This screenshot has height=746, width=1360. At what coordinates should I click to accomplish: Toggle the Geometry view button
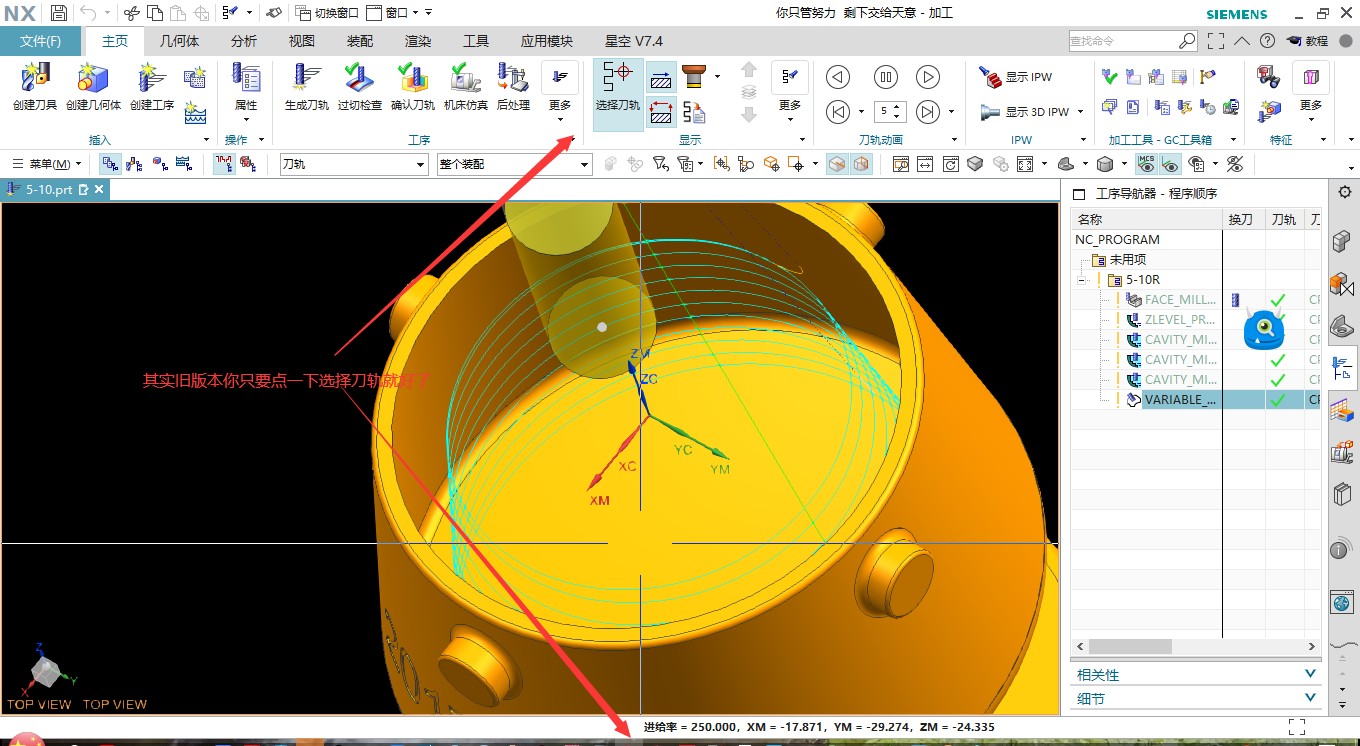(160, 164)
